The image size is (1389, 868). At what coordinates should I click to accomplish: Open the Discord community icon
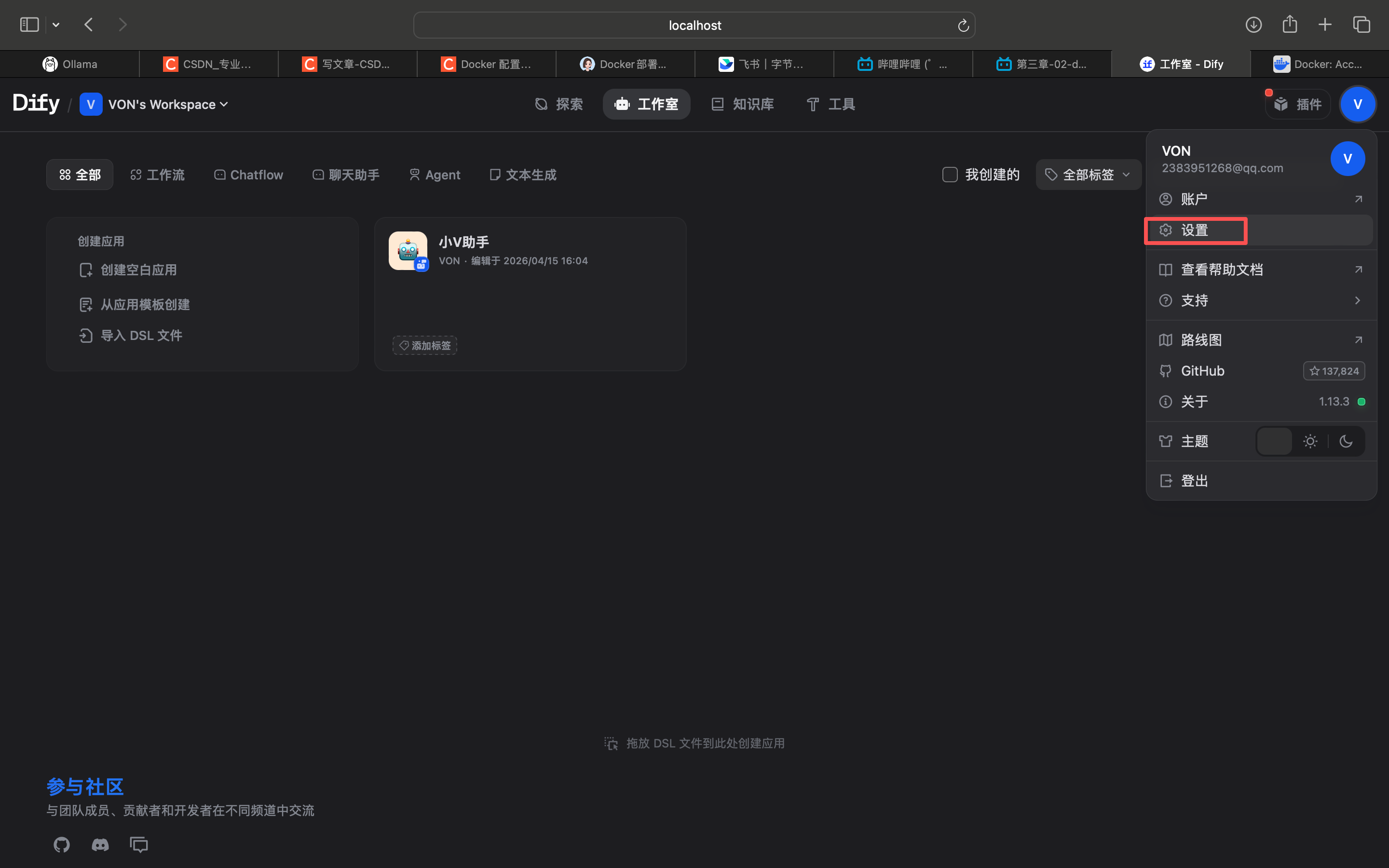pyautogui.click(x=100, y=844)
